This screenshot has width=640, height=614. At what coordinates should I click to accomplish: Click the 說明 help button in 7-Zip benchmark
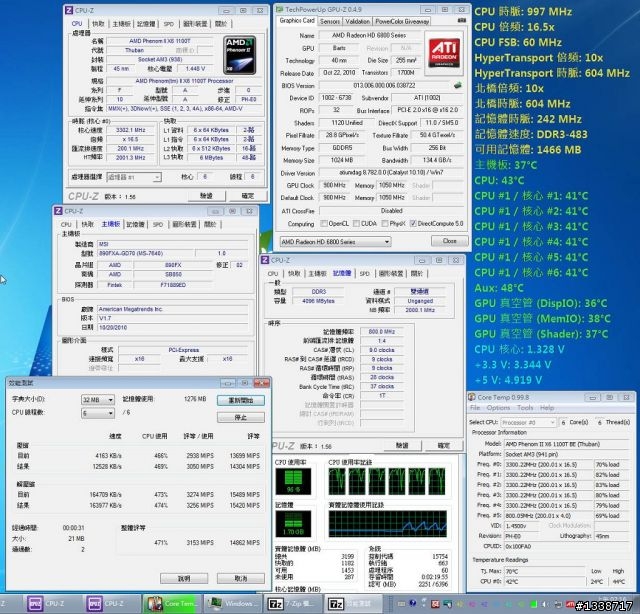184,578
